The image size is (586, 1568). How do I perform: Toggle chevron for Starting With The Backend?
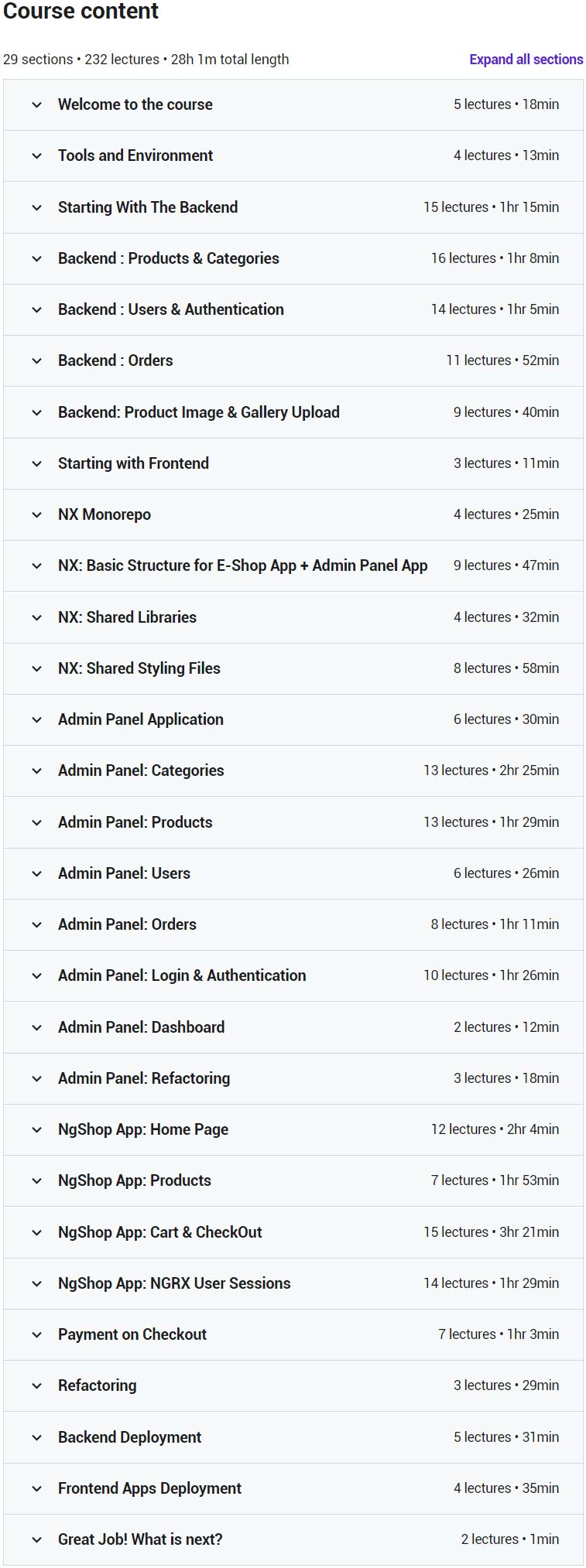[36, 207]
